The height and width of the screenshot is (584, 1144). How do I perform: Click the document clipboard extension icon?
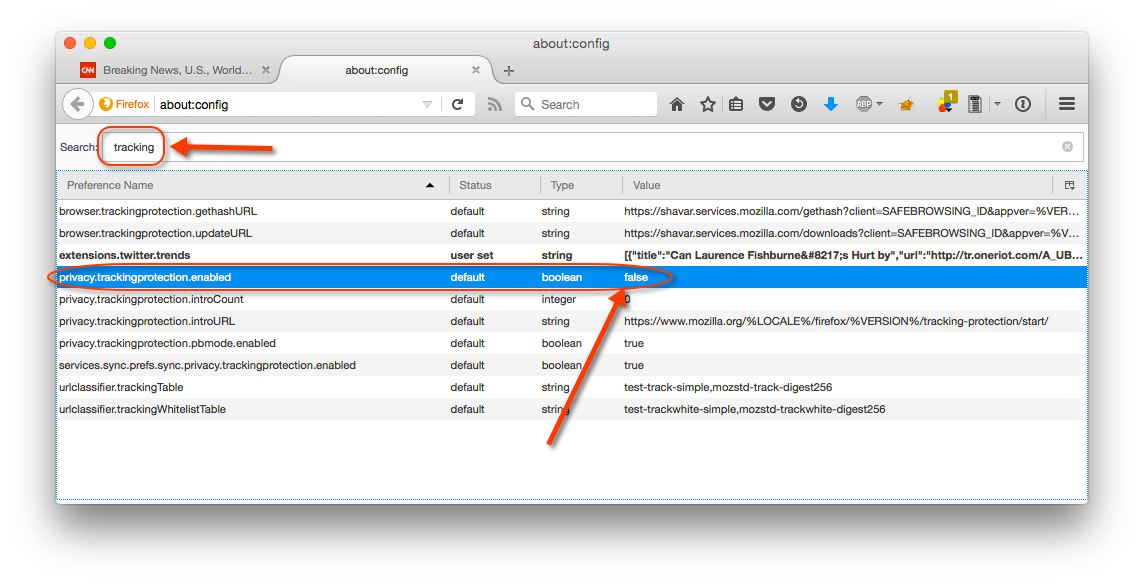click(975, 104)
